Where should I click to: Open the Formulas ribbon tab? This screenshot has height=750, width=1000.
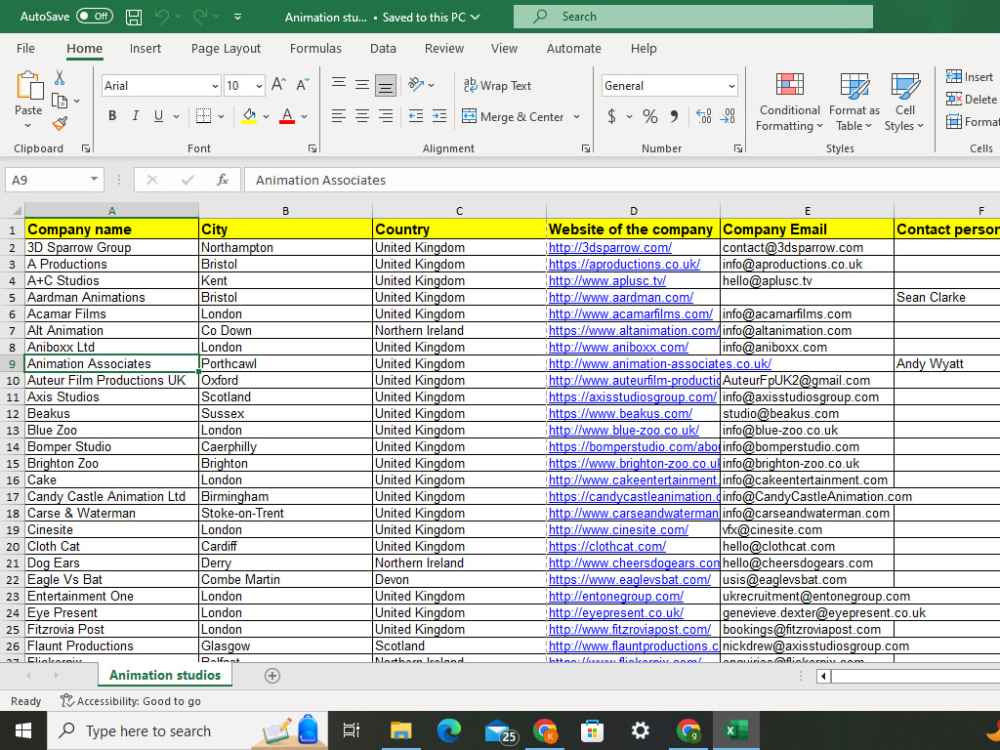[x=316, y=48]
